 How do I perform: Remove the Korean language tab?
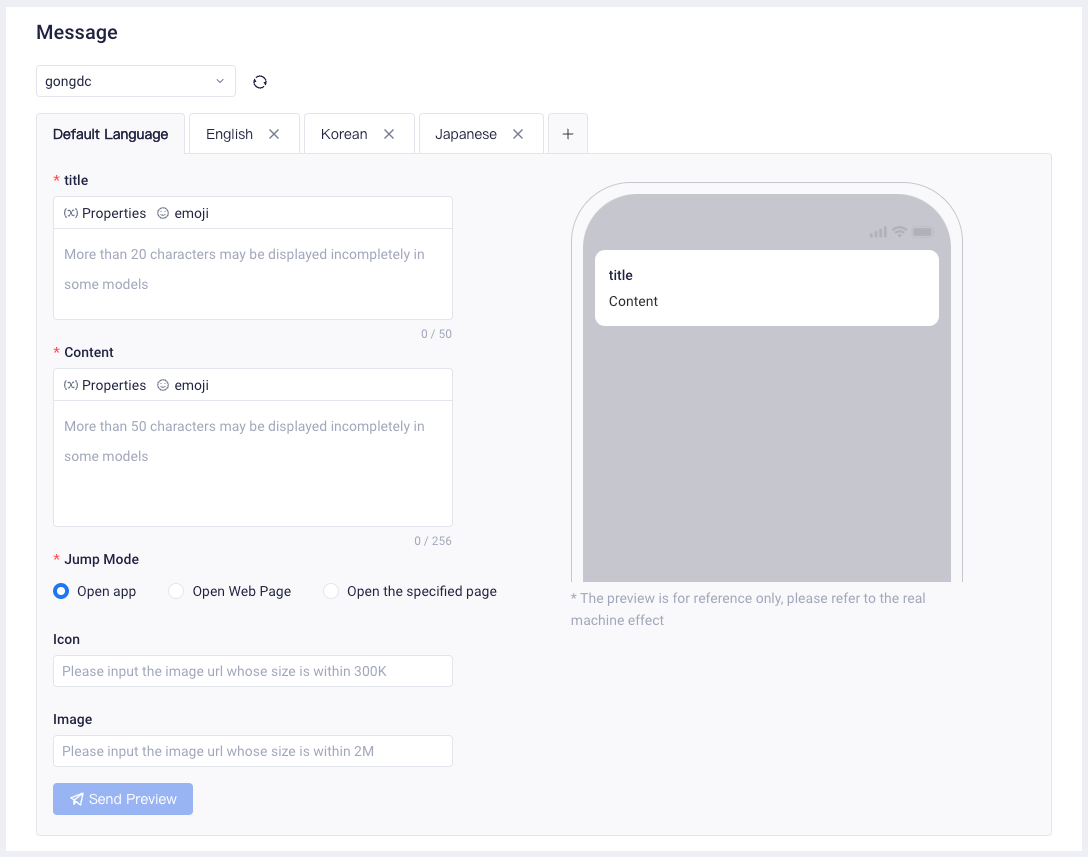point(389,134)
